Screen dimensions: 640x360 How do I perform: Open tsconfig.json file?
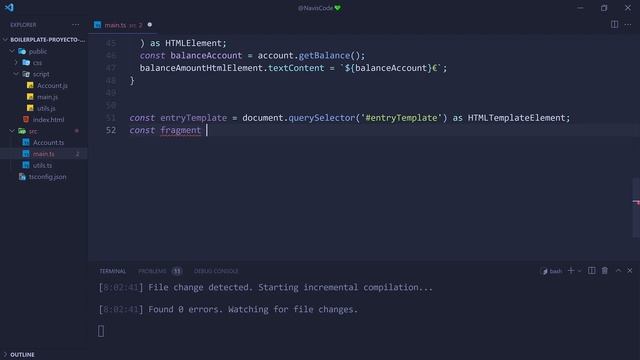[48, 177]
